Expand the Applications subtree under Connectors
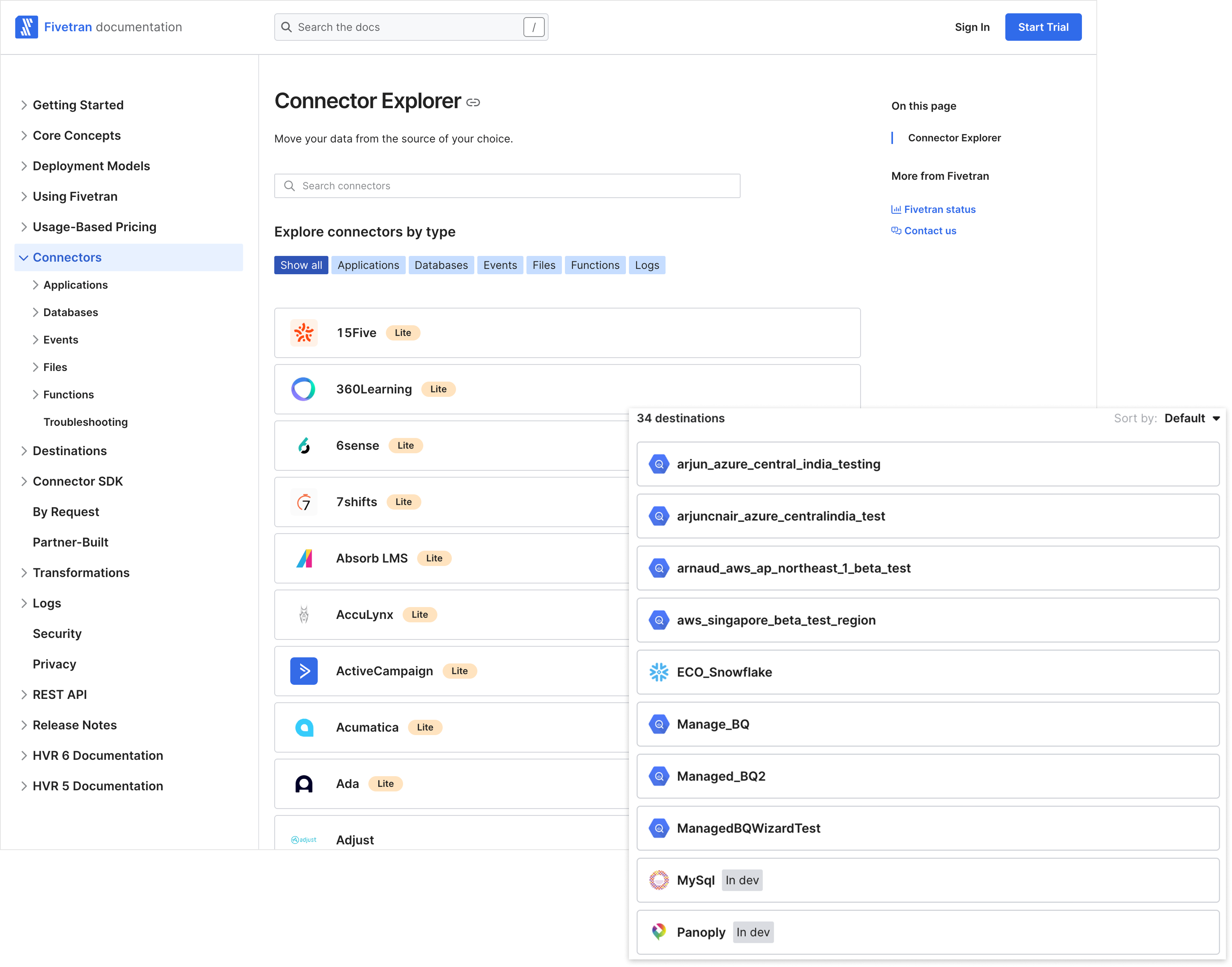 tap(35, 285)
